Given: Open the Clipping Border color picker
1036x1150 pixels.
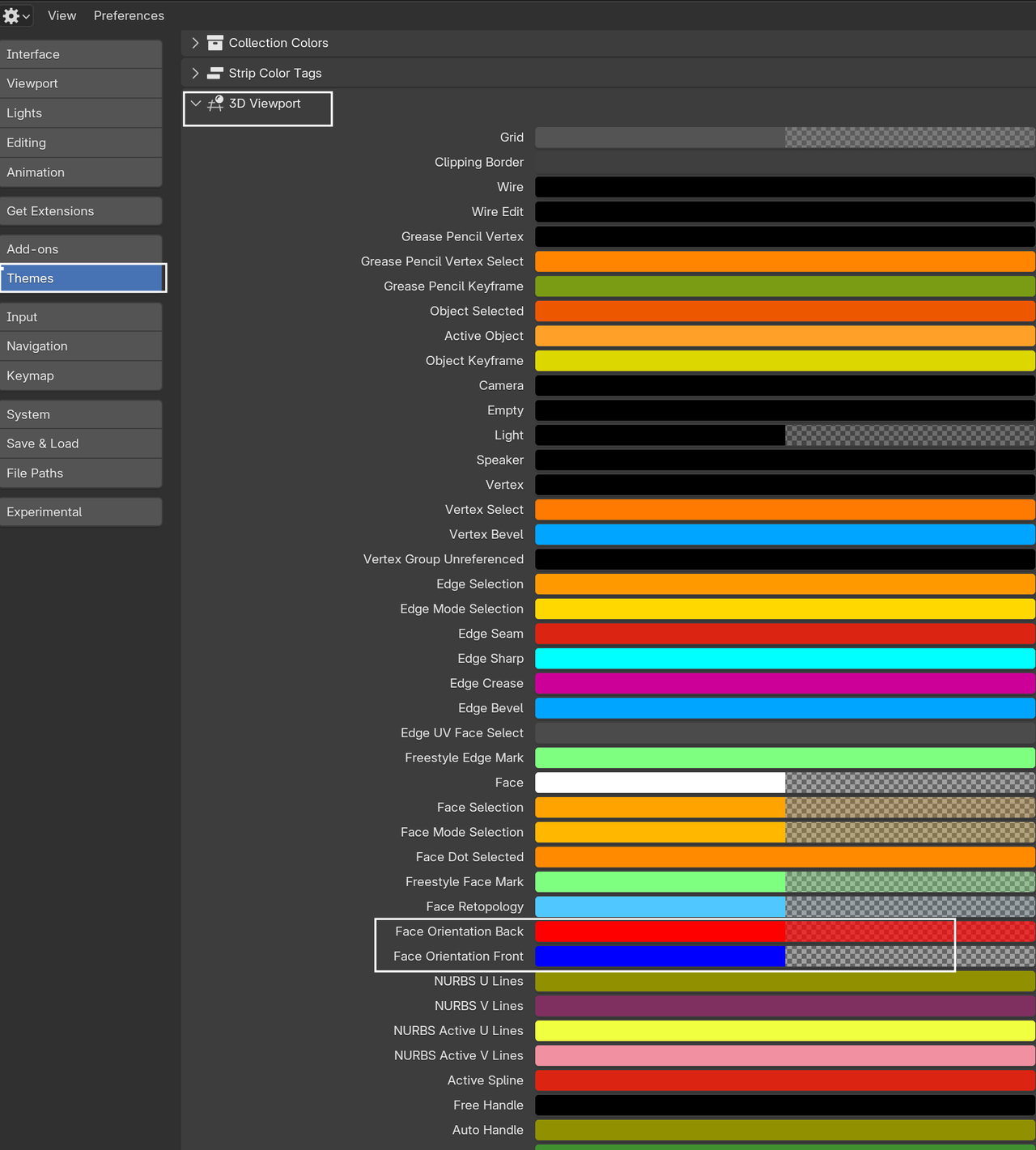Looking at the screenshot, I should [785, 163].
